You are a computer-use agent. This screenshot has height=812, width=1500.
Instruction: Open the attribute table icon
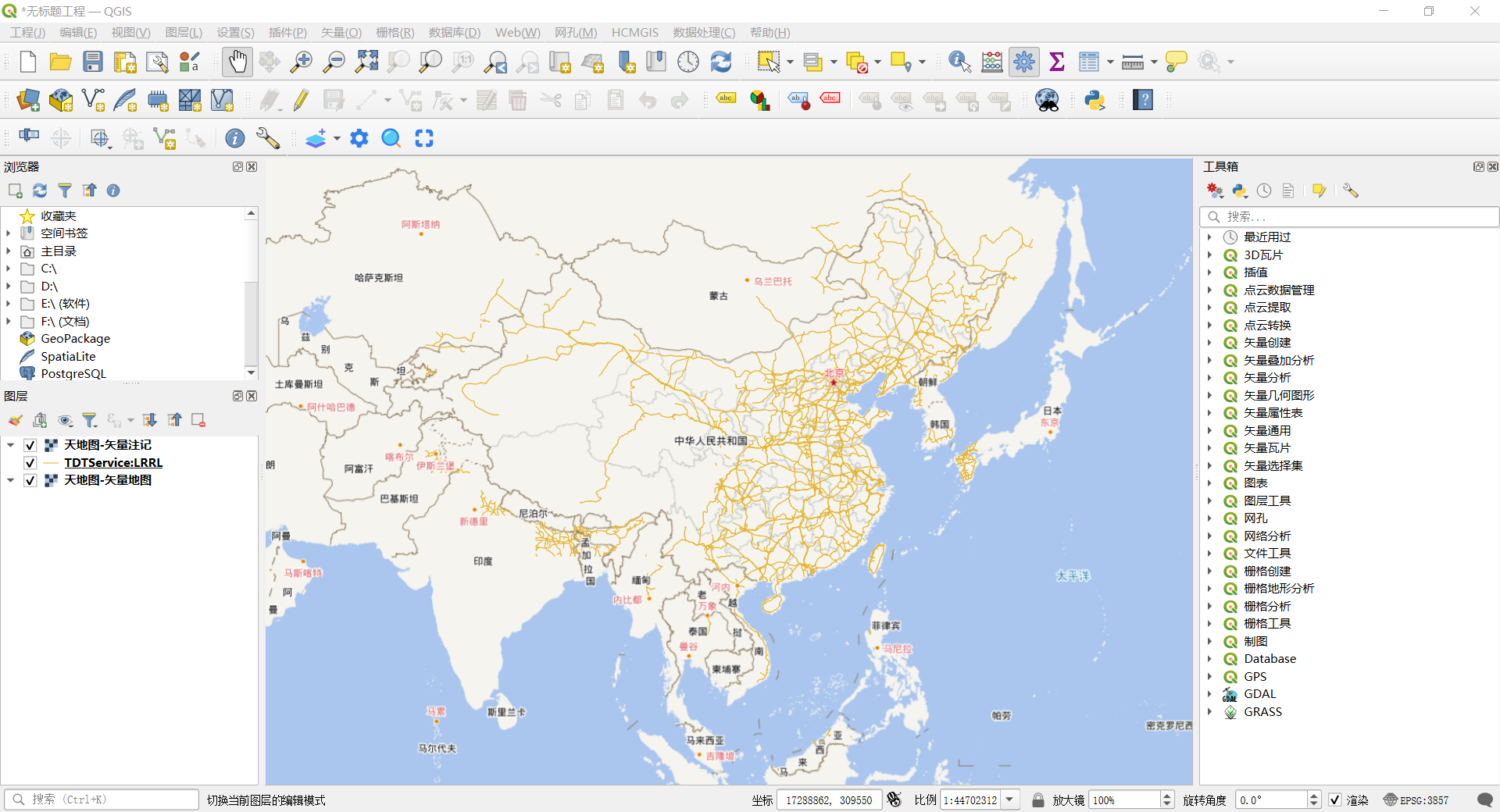pos(1088,62)
